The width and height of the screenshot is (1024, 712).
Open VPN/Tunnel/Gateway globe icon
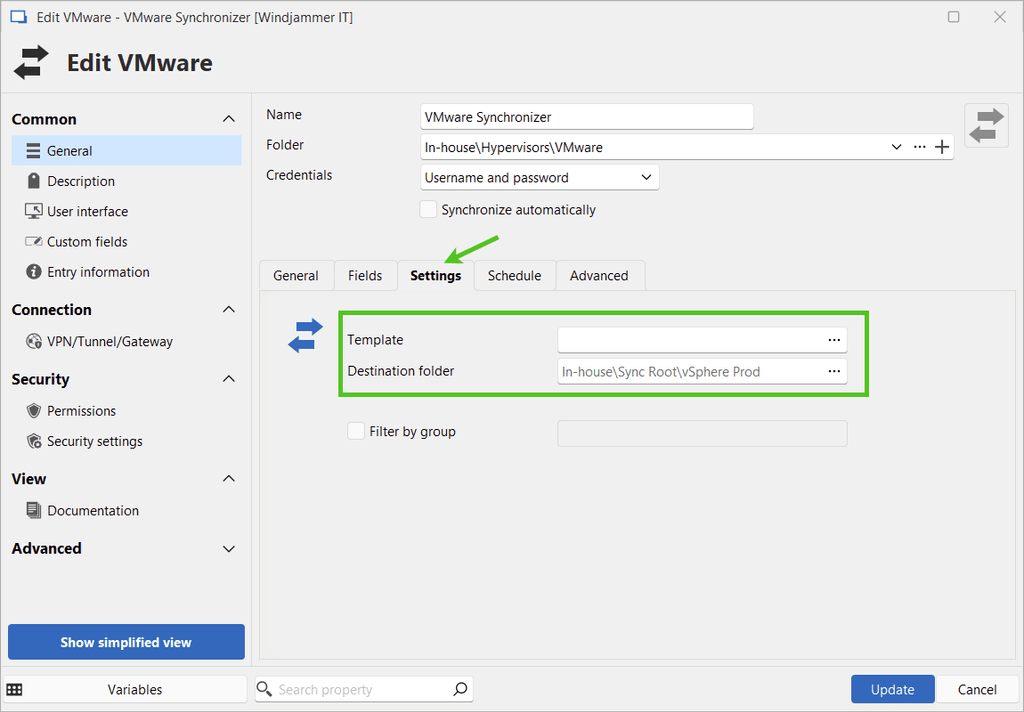click(33, 341)
